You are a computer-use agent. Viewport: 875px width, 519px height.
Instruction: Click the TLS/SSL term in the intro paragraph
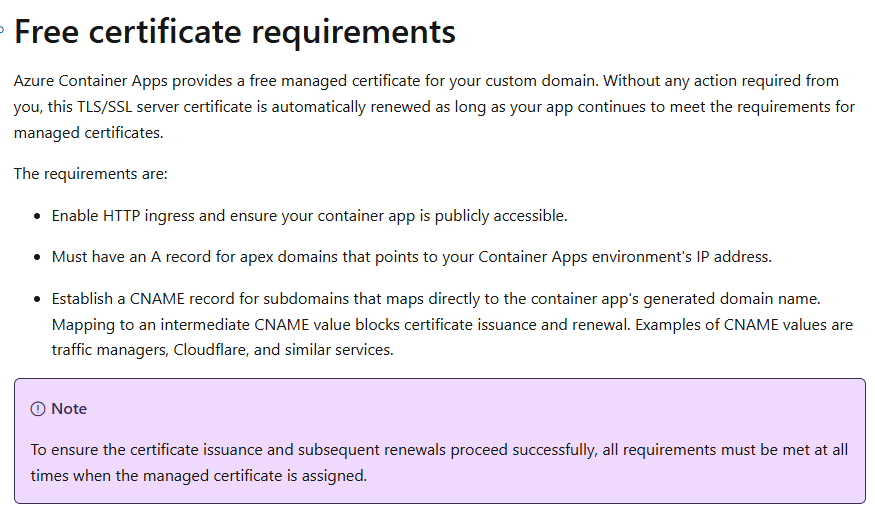(x=123, y=107)
